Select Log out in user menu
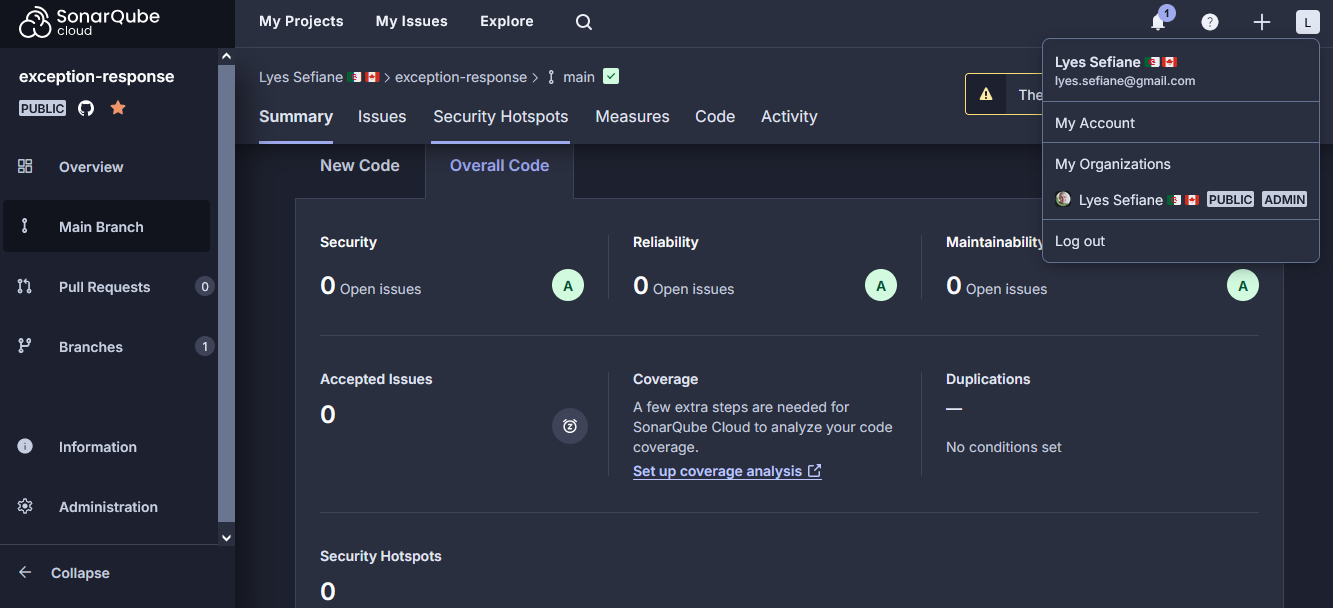The image size is (1333, 608). (x=1181, y=241)
